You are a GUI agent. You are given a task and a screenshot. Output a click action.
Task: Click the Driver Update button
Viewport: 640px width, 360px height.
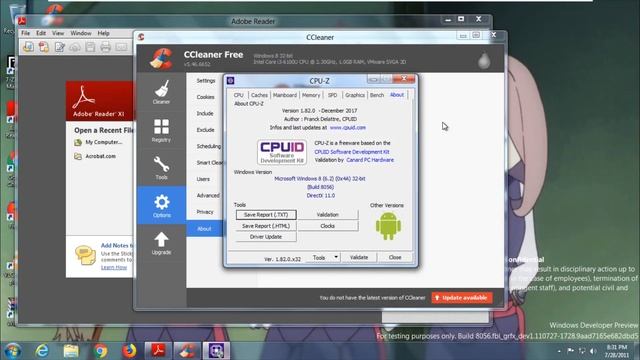(266, 237)
